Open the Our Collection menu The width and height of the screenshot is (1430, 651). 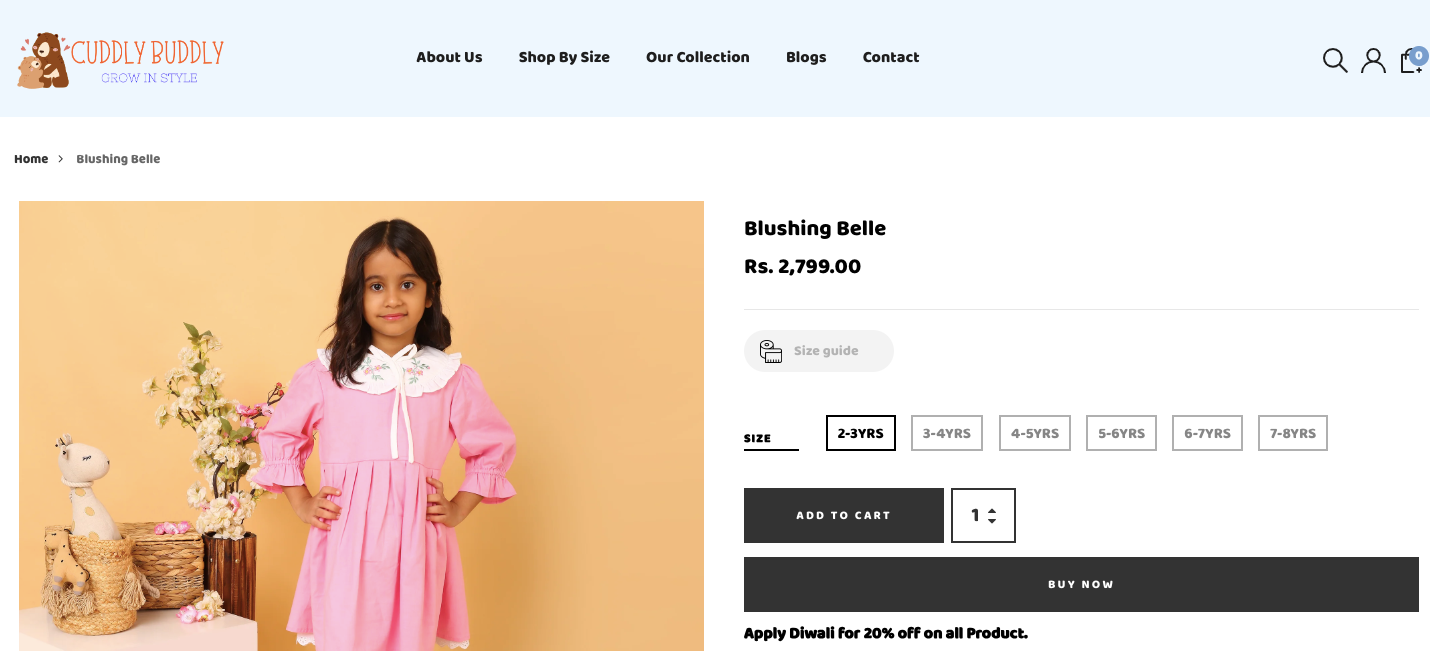point(697,57)
